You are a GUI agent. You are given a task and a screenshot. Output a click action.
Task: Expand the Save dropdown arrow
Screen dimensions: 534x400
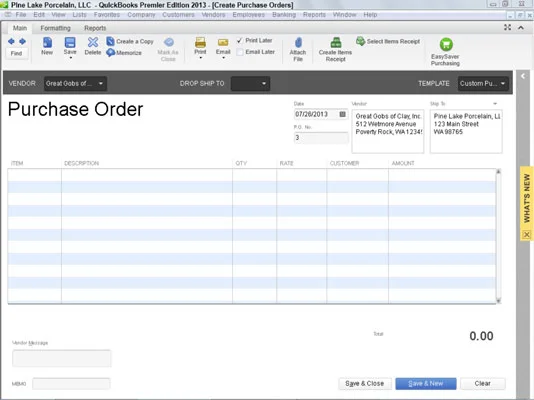(70, 58)
